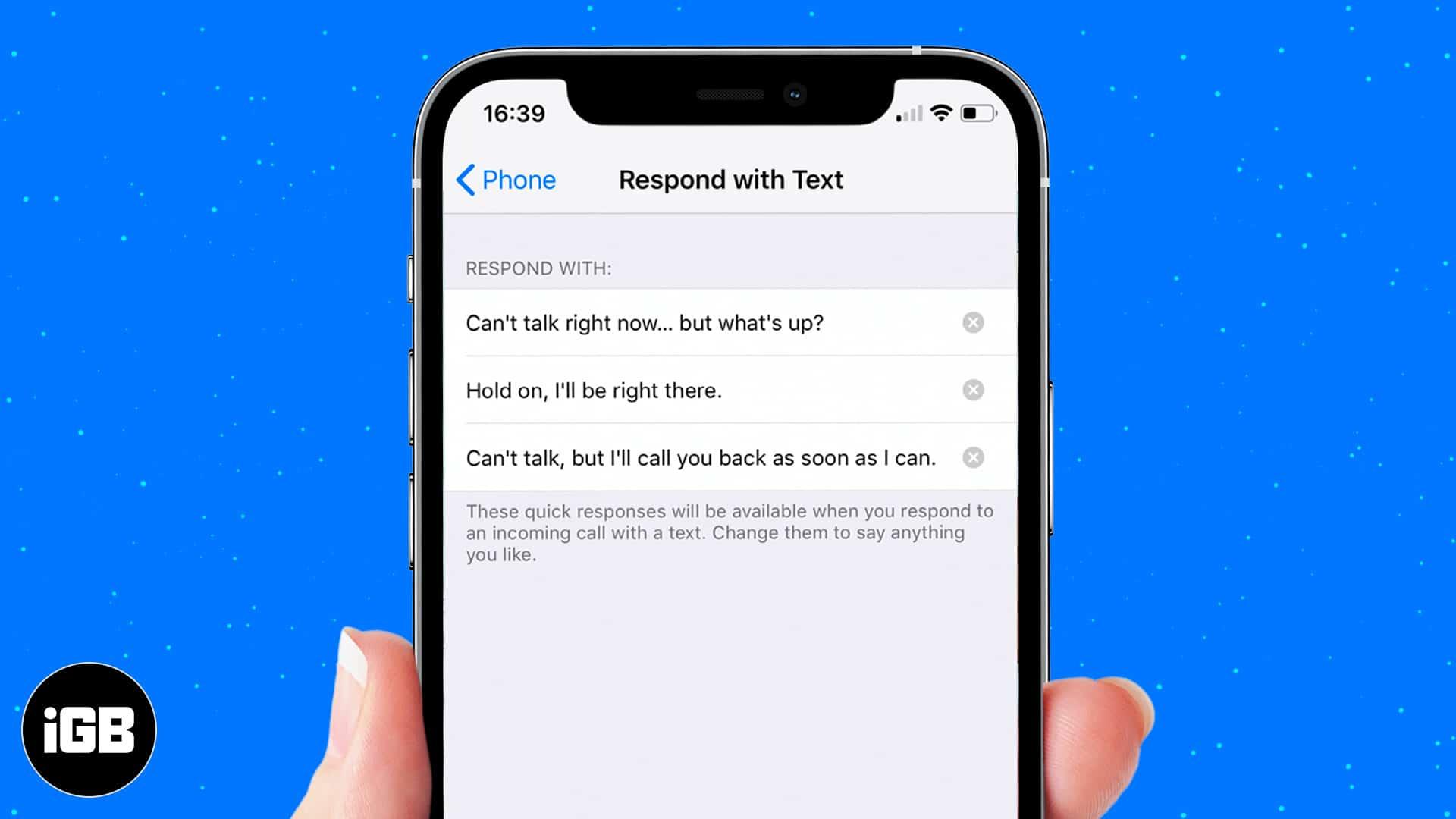Viewport: 1456px width, 819px height.
Task: Tap the 'RESPOND WITH' section header
Action: click(538, 268)
